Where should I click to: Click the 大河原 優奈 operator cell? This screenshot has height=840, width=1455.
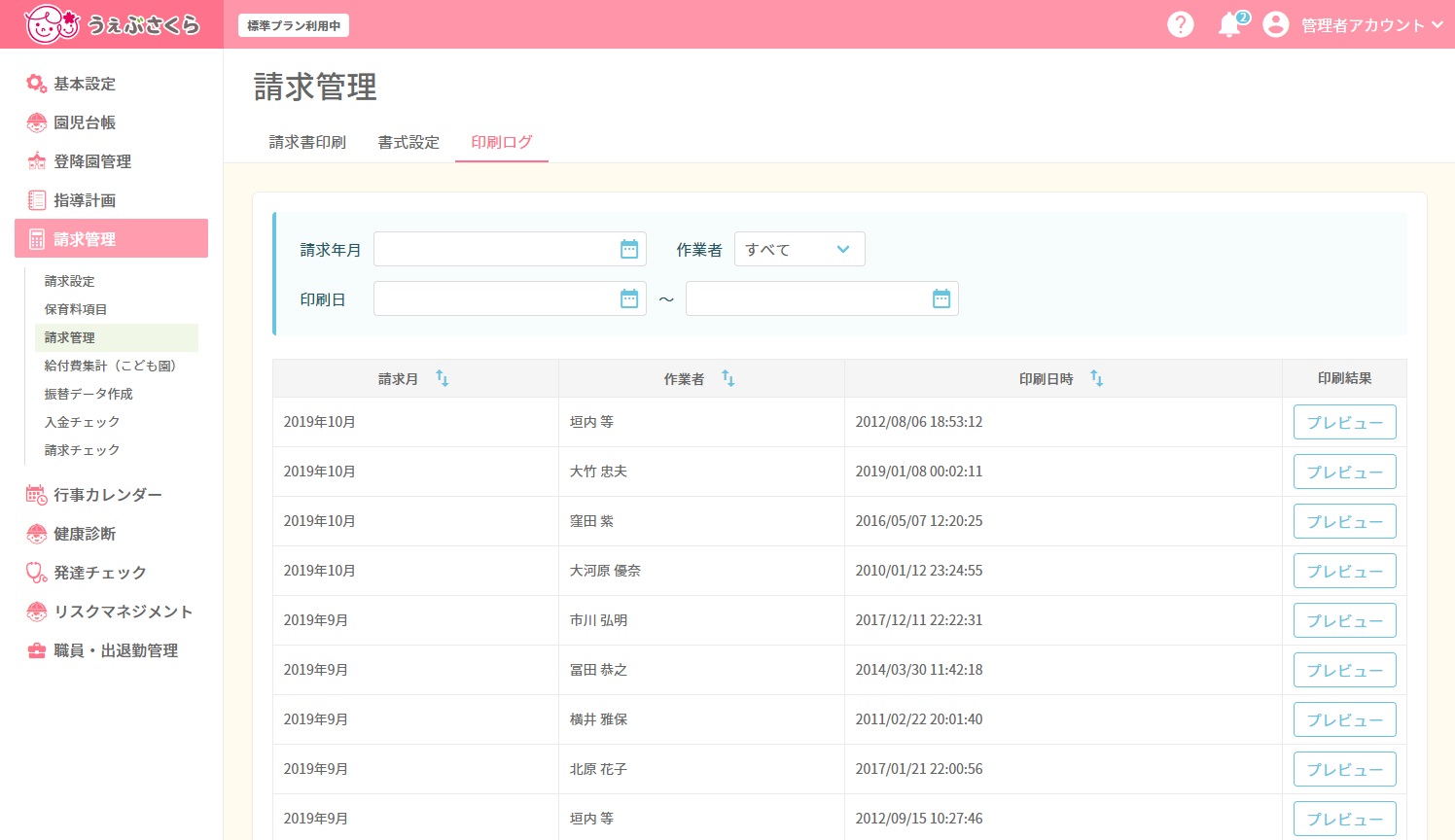[701, 571]
